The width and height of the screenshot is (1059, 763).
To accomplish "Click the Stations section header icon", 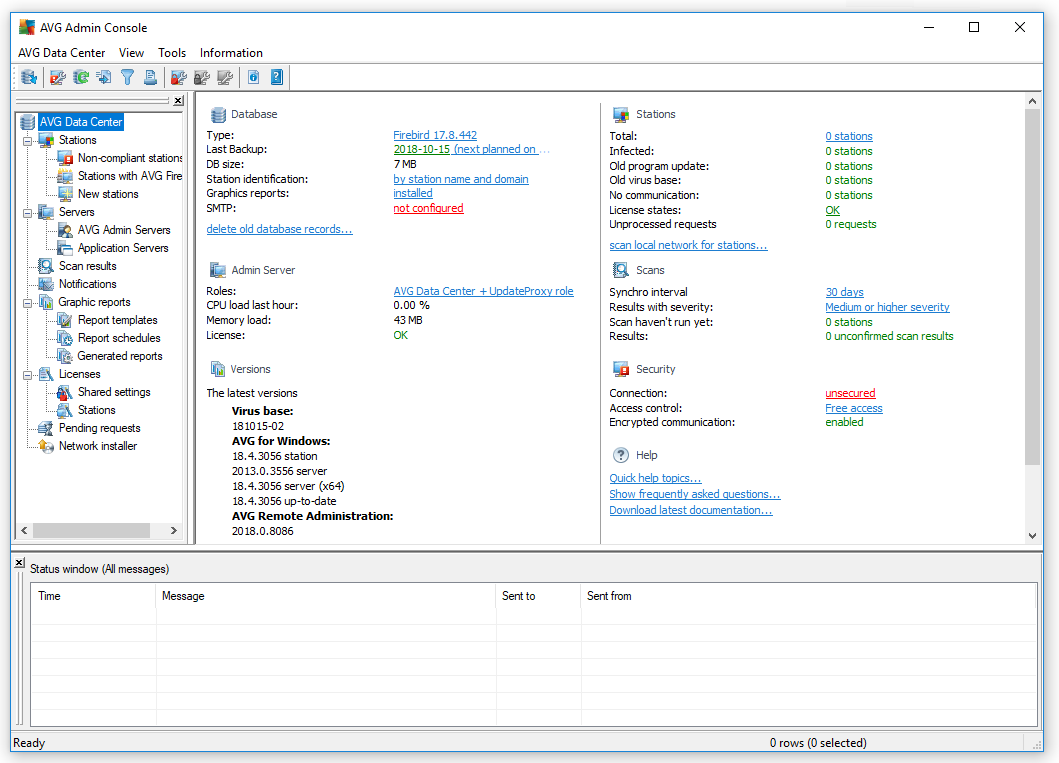I will (x=621, y=114).
